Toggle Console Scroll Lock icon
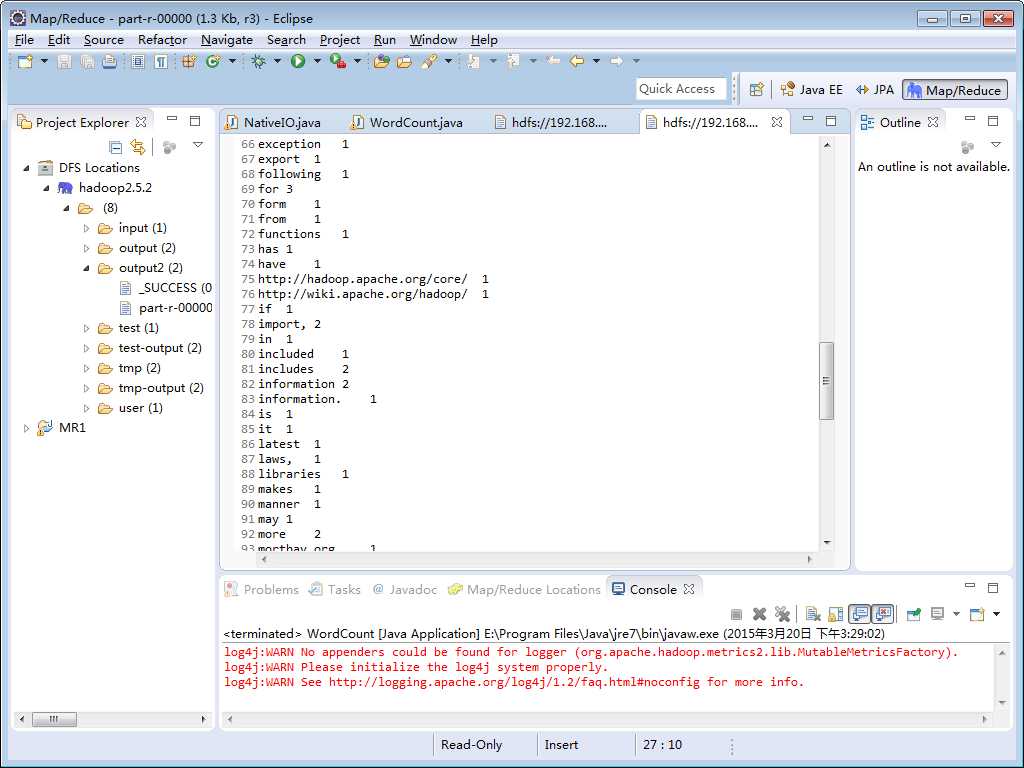This screenshot has width=1024, height=768. [x=836, y=615]
